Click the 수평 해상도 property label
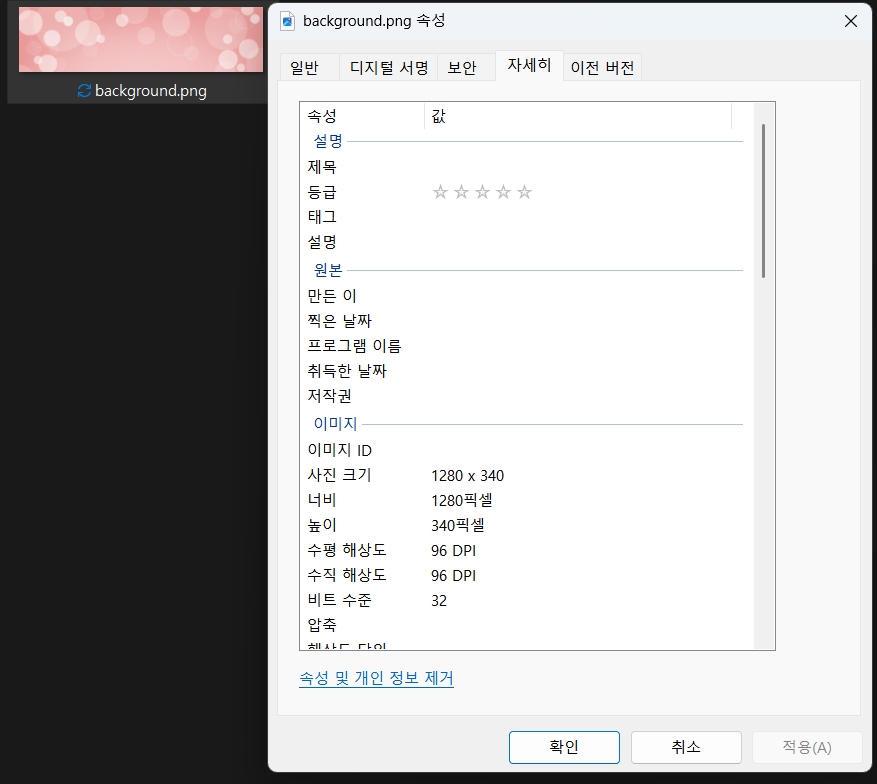Screen dimensions: 877x784 tap(347, 550)
